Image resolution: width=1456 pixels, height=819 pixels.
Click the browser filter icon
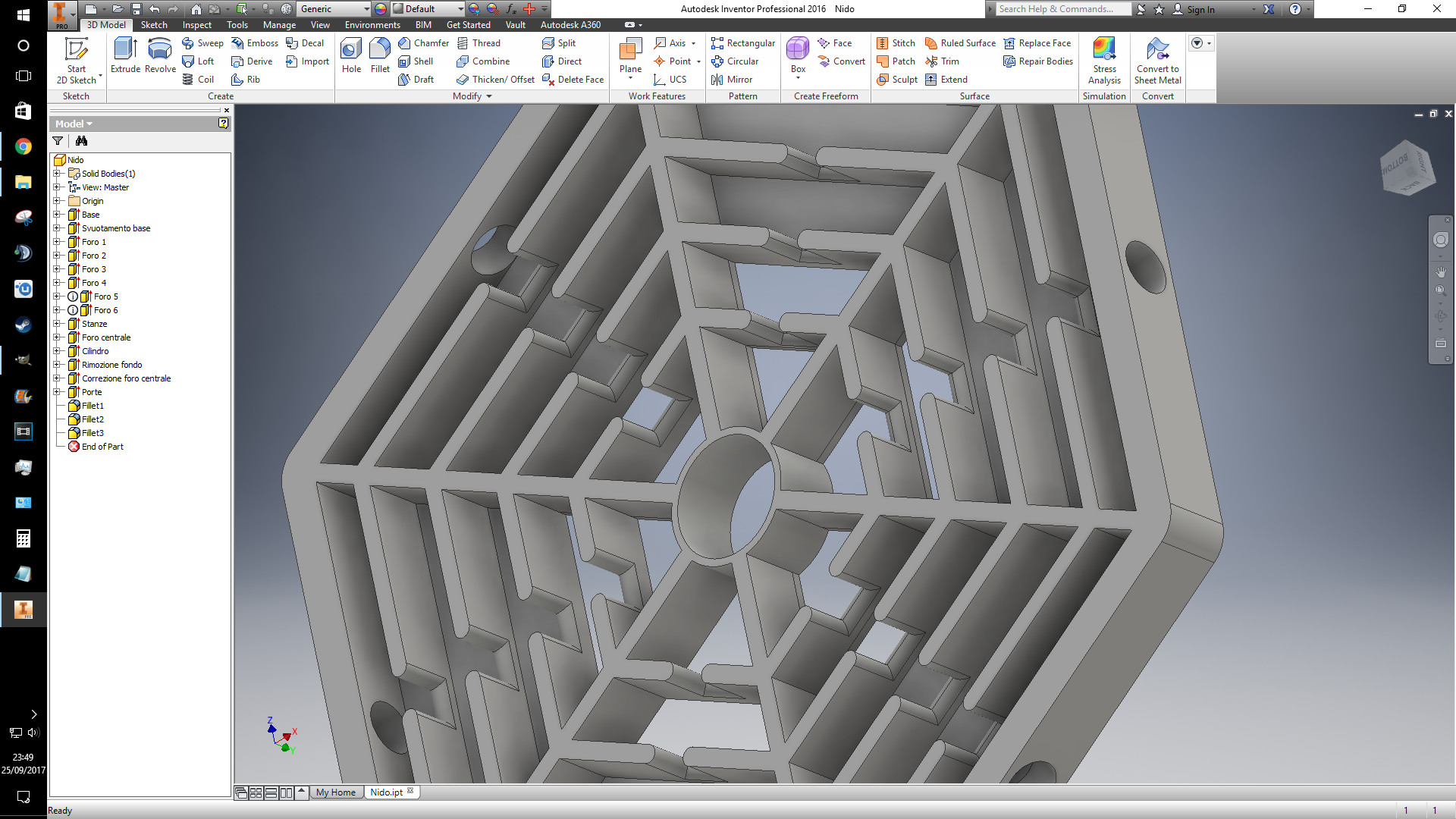58,141
